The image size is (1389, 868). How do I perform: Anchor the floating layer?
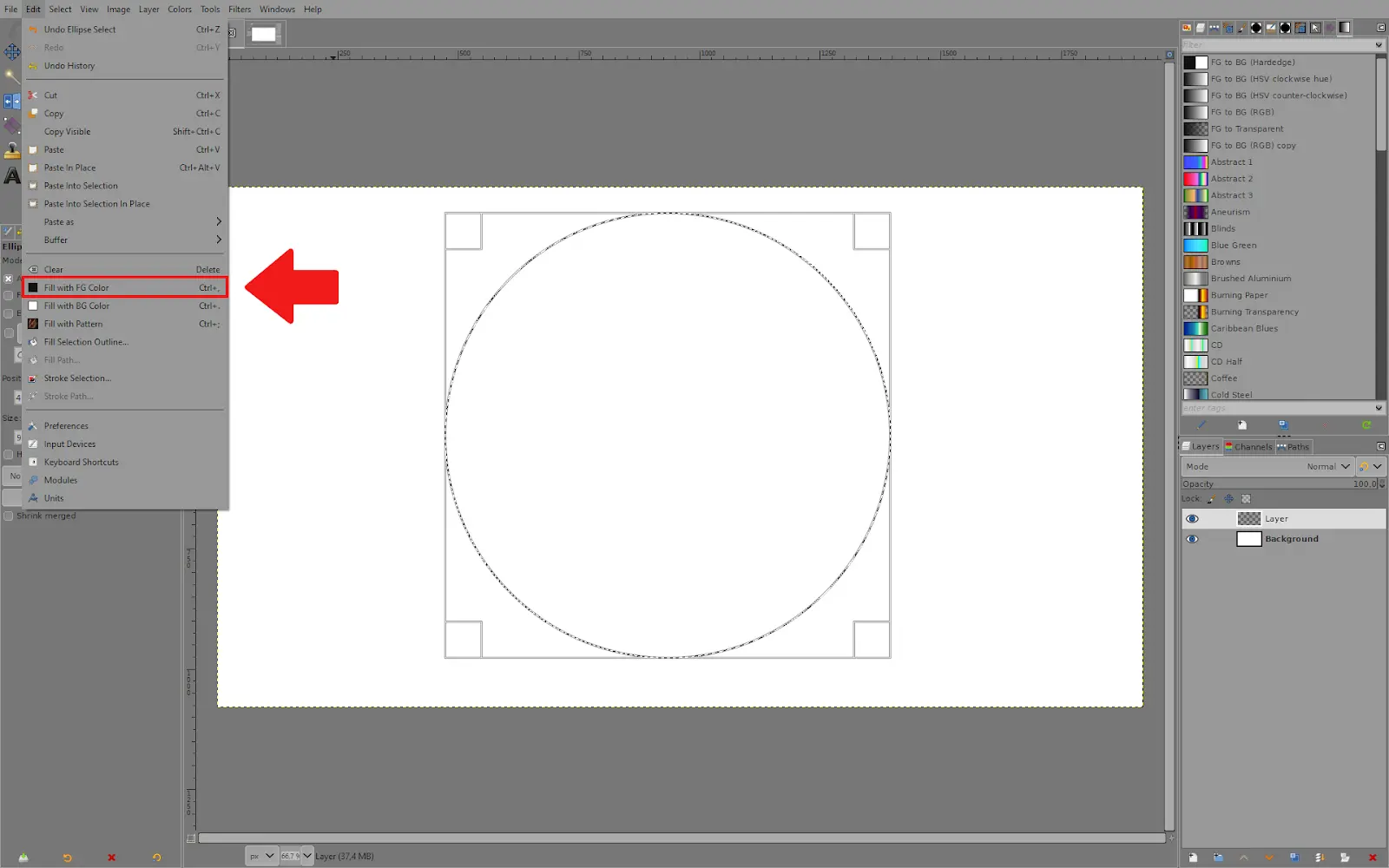coord(1345,858)
